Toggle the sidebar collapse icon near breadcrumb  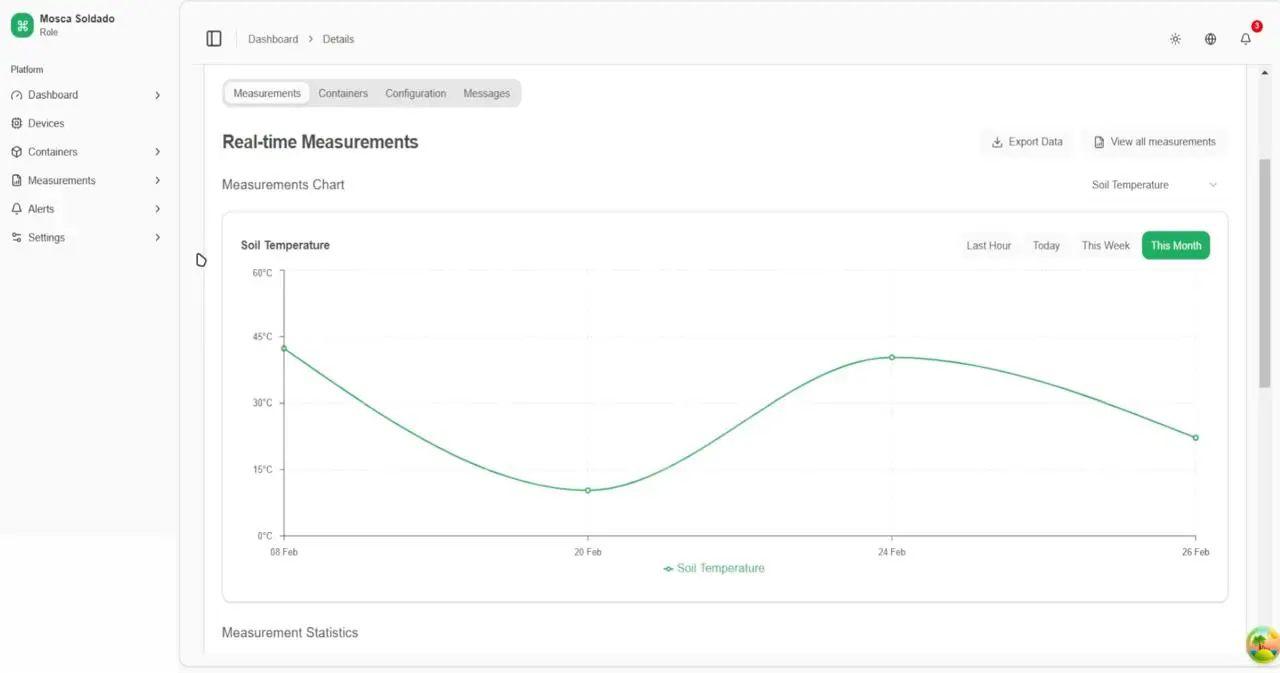[x=213, y=38]
